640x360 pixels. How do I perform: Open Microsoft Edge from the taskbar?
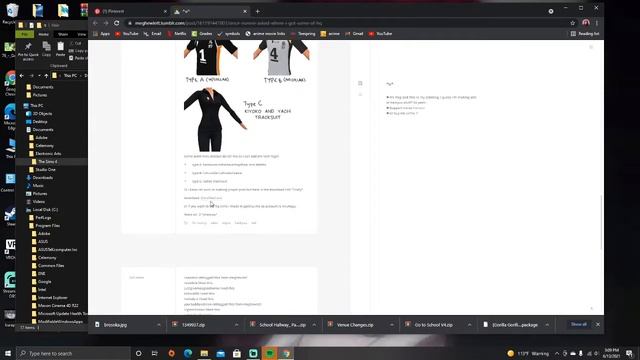(x=188, y=353)
